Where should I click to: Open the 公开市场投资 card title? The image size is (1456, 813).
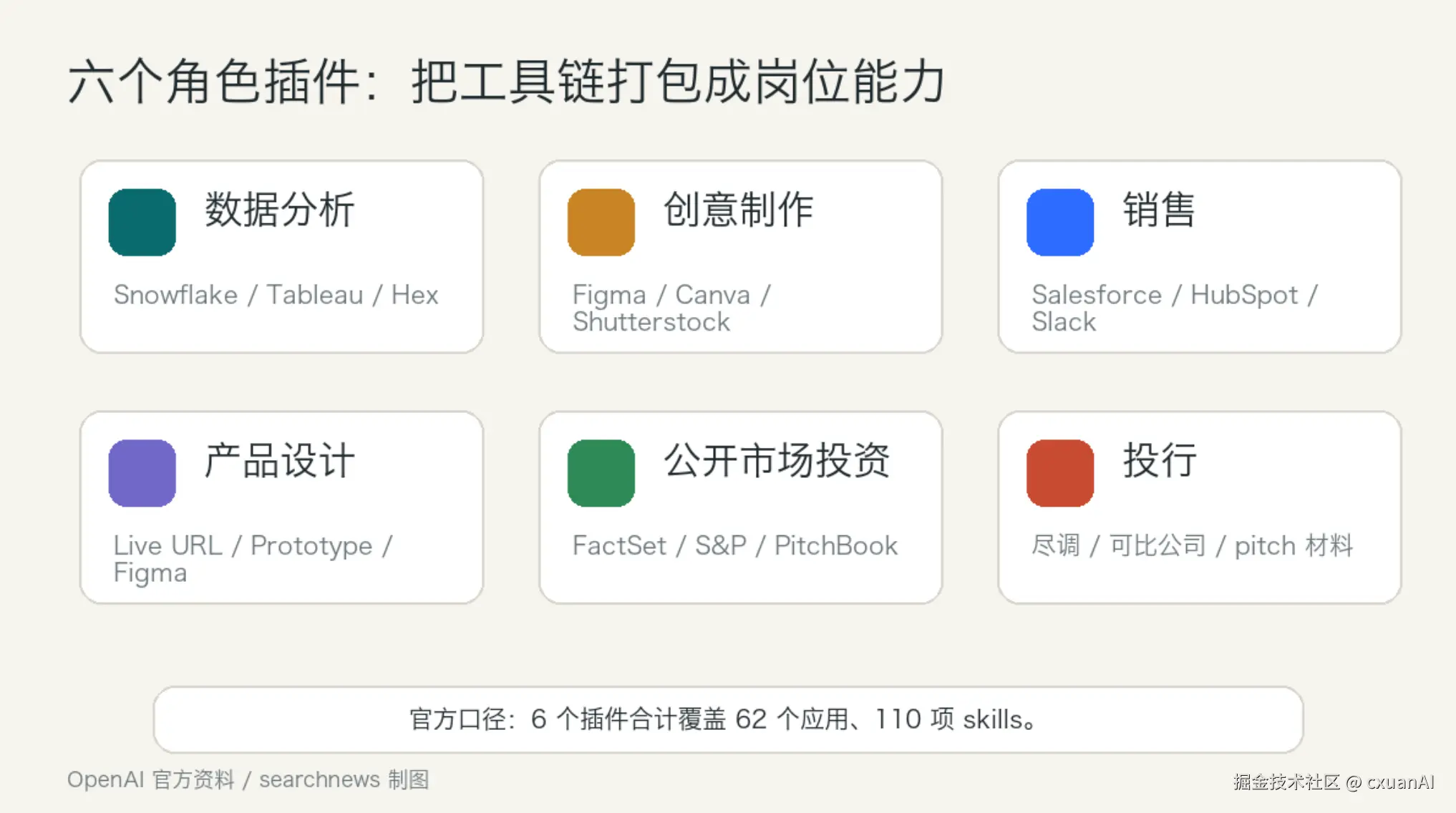point(776,460)
